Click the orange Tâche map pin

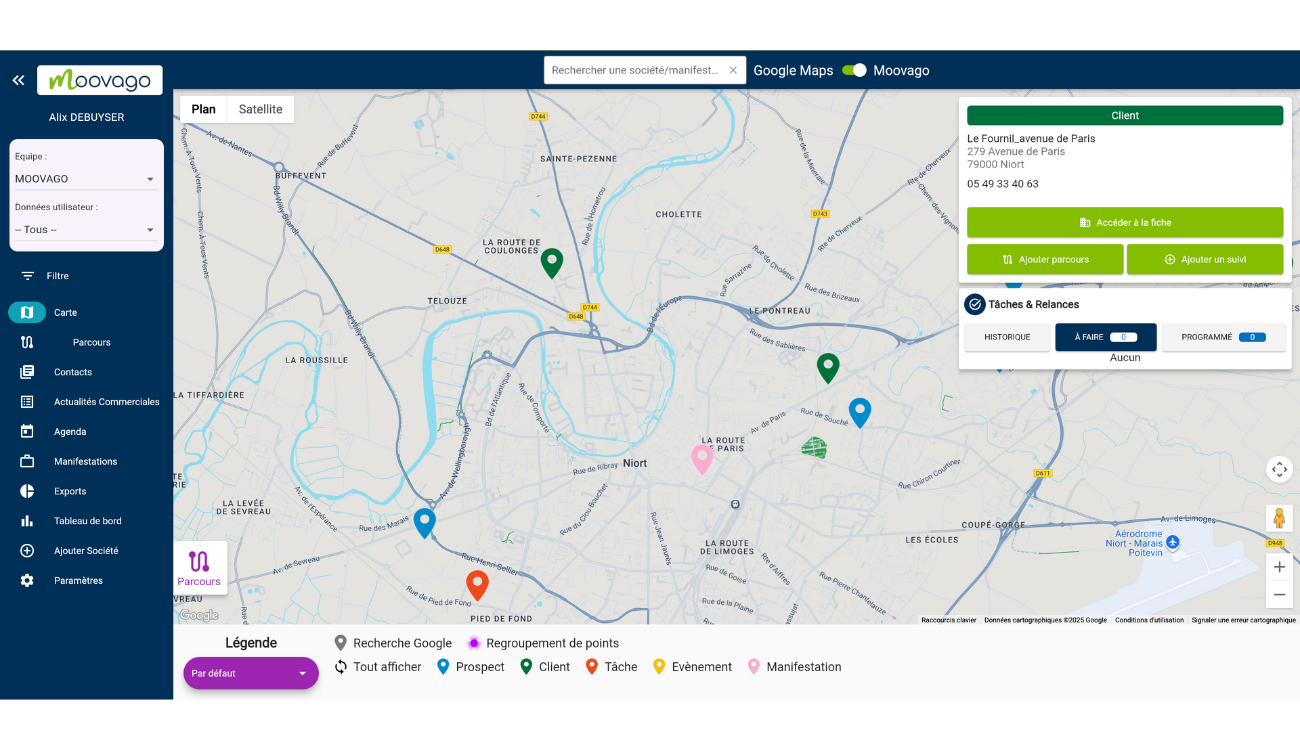[x=477, y=584]
